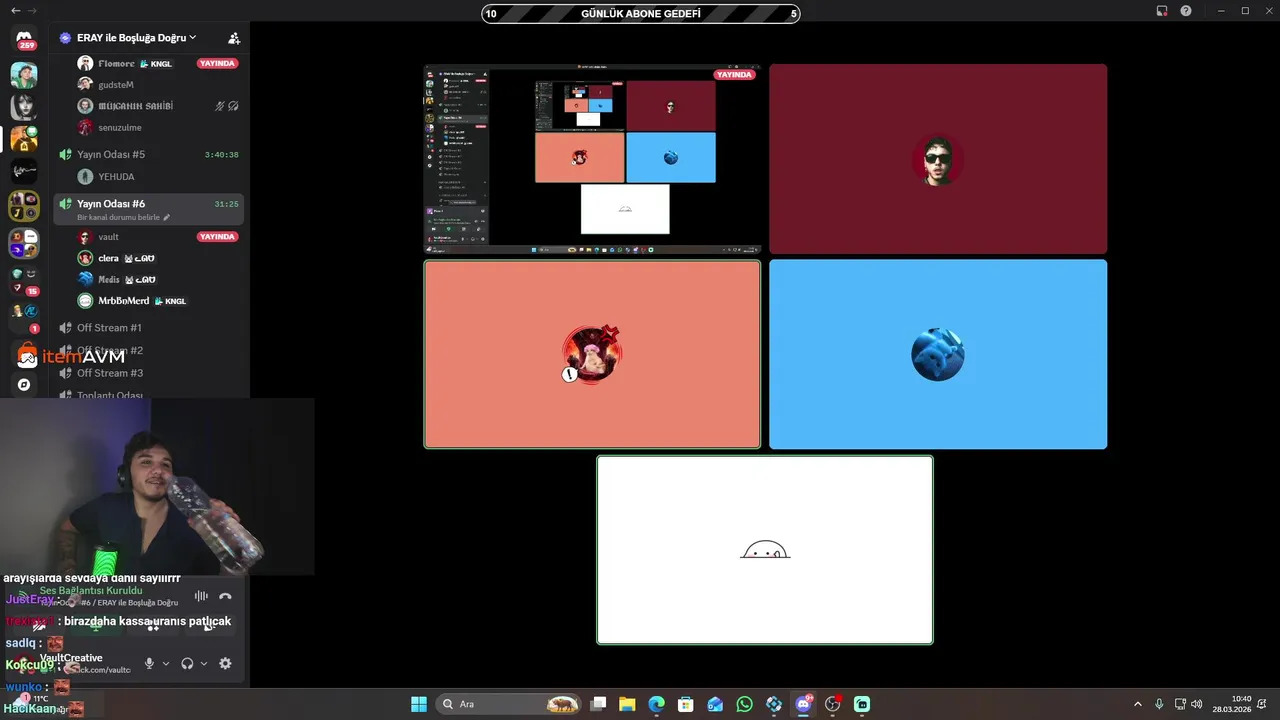Select the blue participant tile
This screenshot has height=720, width=1280.
[938, 354]
